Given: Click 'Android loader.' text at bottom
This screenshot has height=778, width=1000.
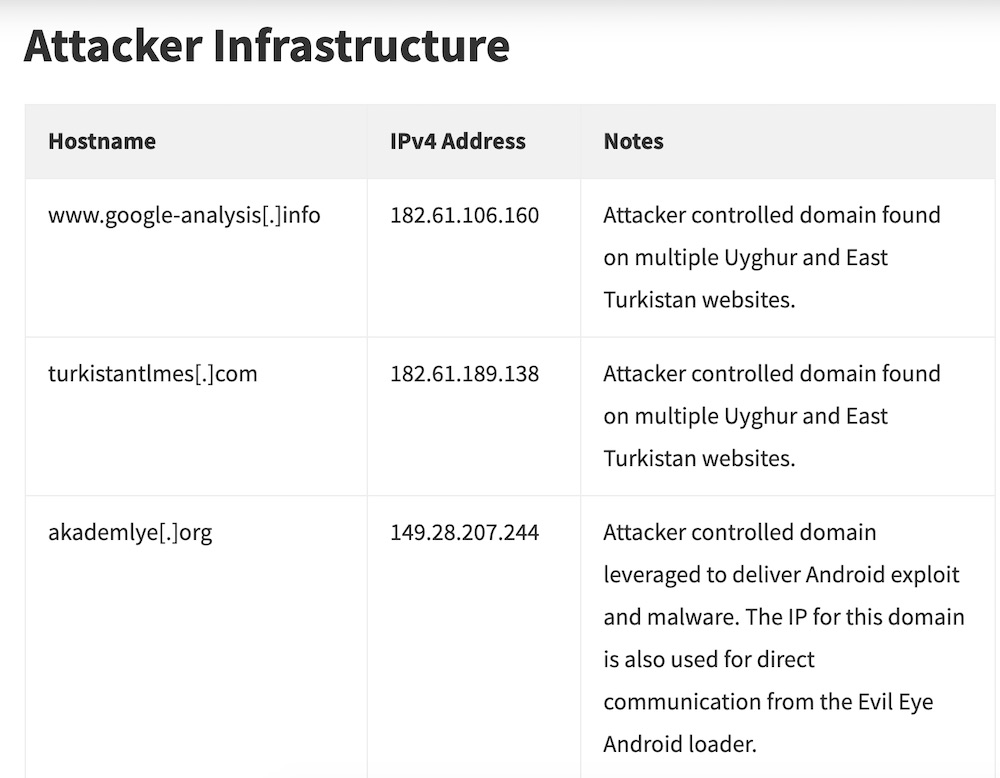Looking at the screenshot, I should coord(680,744).
